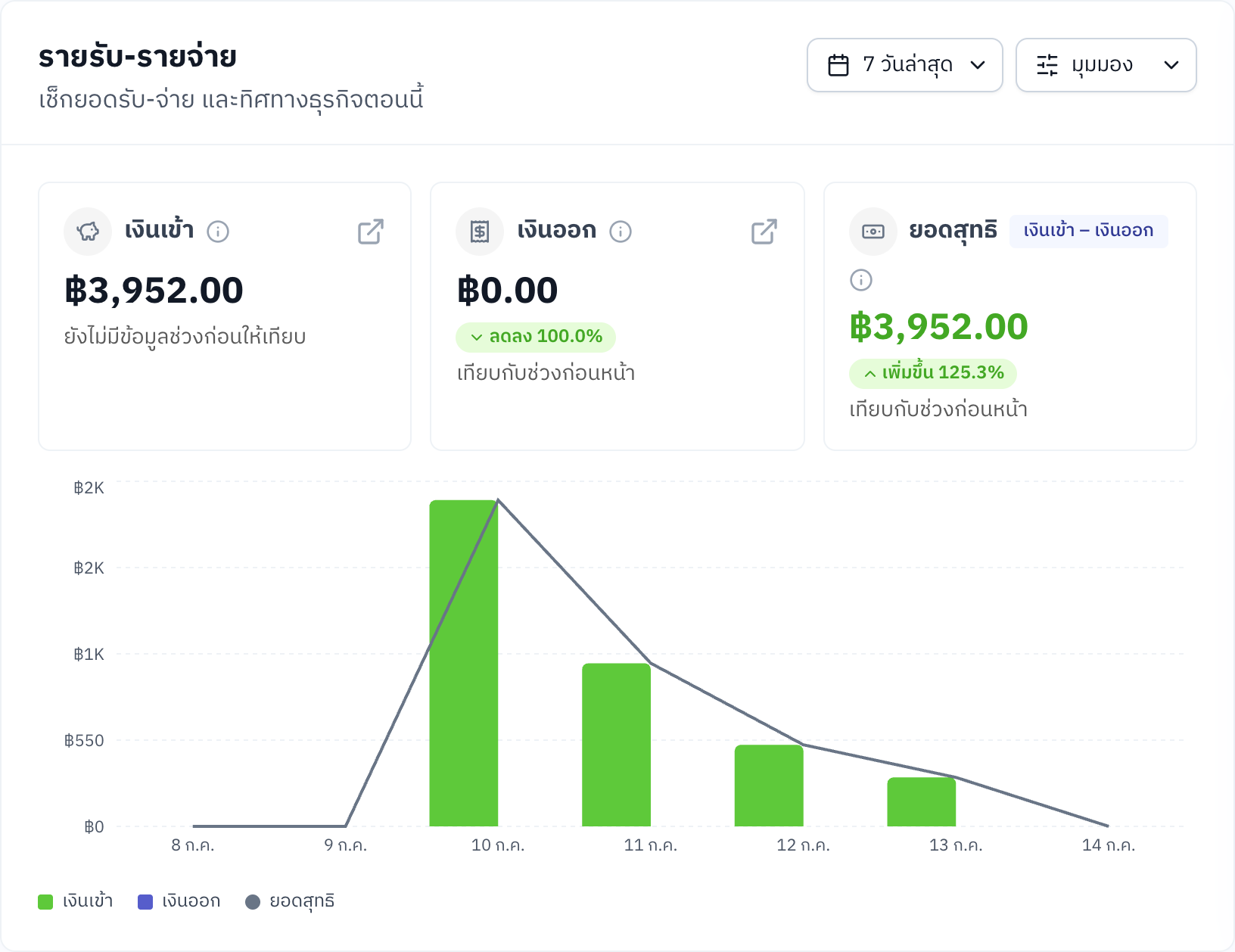
Task: Click the เพิ่มขึ้น 125.3% change badge
Action: [x=933, y=373]
